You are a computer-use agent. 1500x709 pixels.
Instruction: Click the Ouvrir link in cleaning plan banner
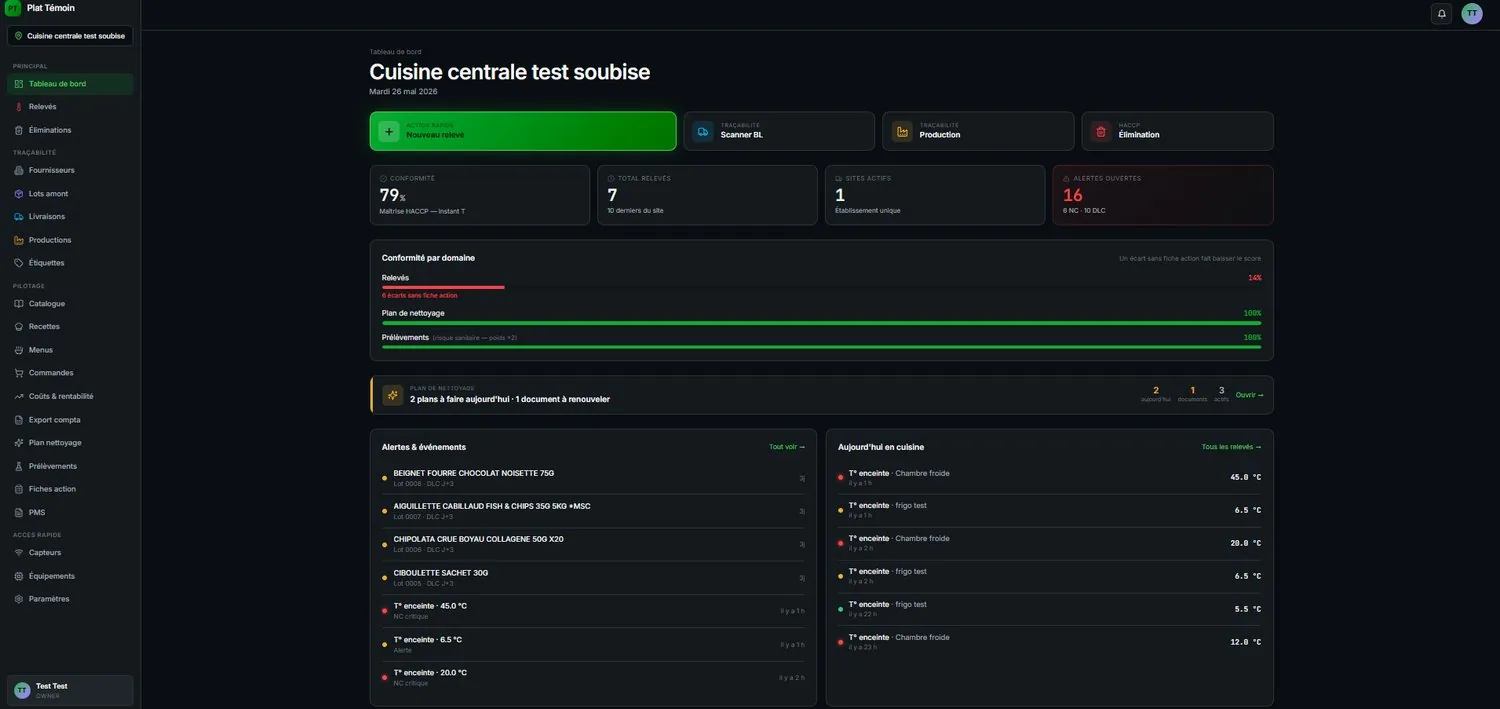click(1250, 395)
